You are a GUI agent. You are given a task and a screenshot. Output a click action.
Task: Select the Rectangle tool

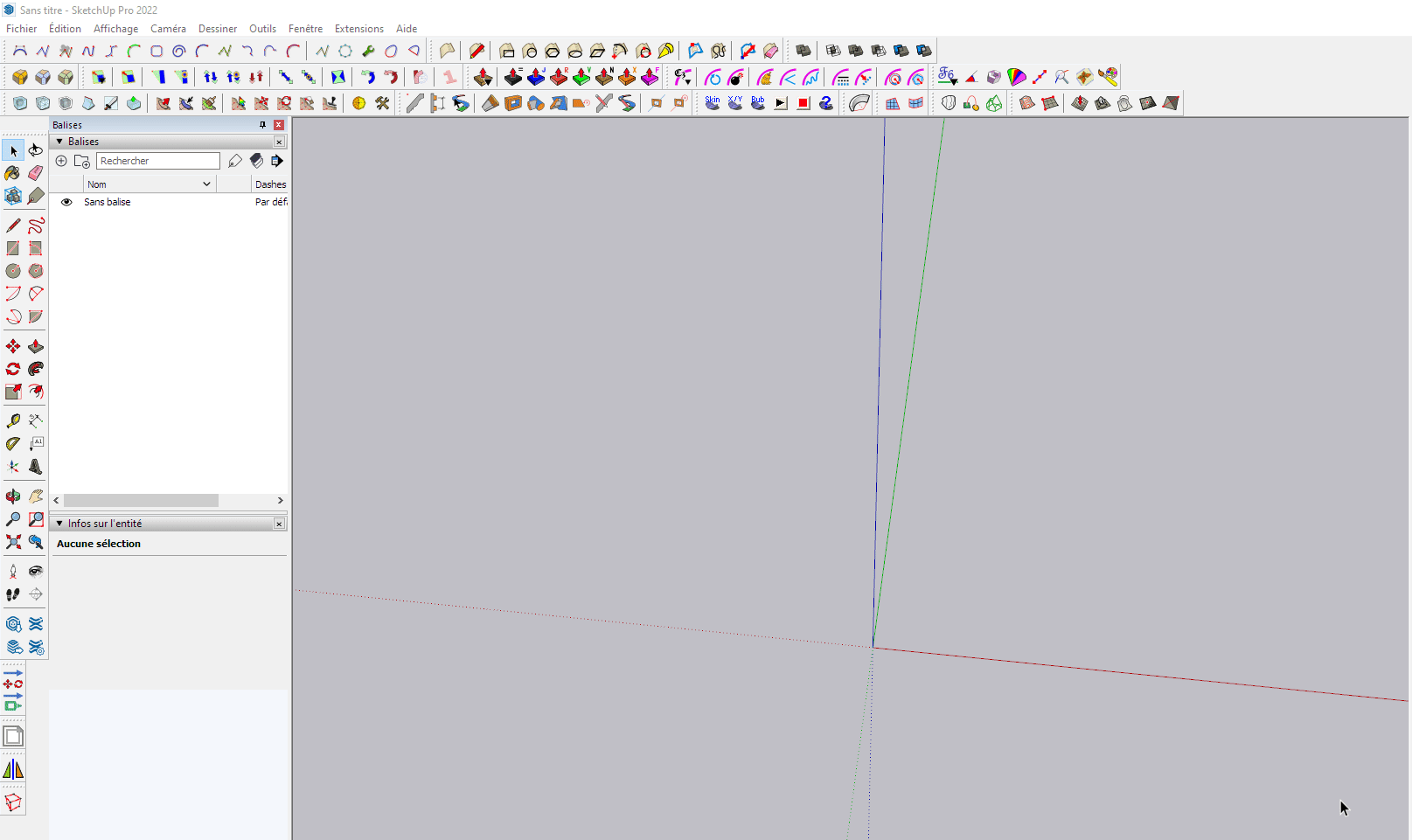point(13,248)
